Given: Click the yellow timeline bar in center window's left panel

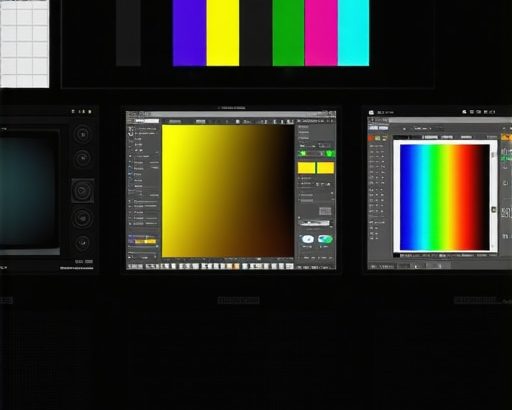Looking at the screenshot, I should 146,241.
